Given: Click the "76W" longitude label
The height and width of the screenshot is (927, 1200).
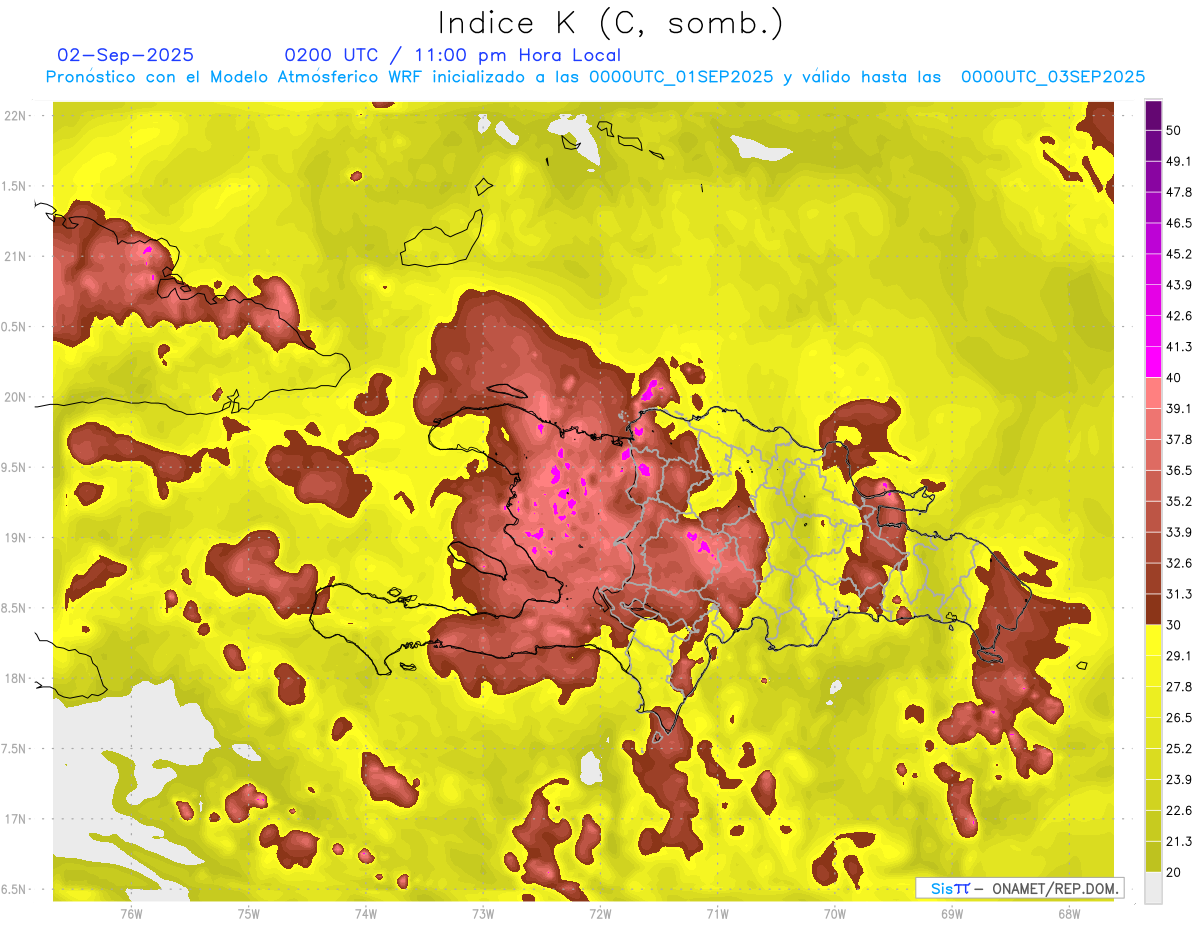Looking at the screenshot, I should [x=131, y=914].
